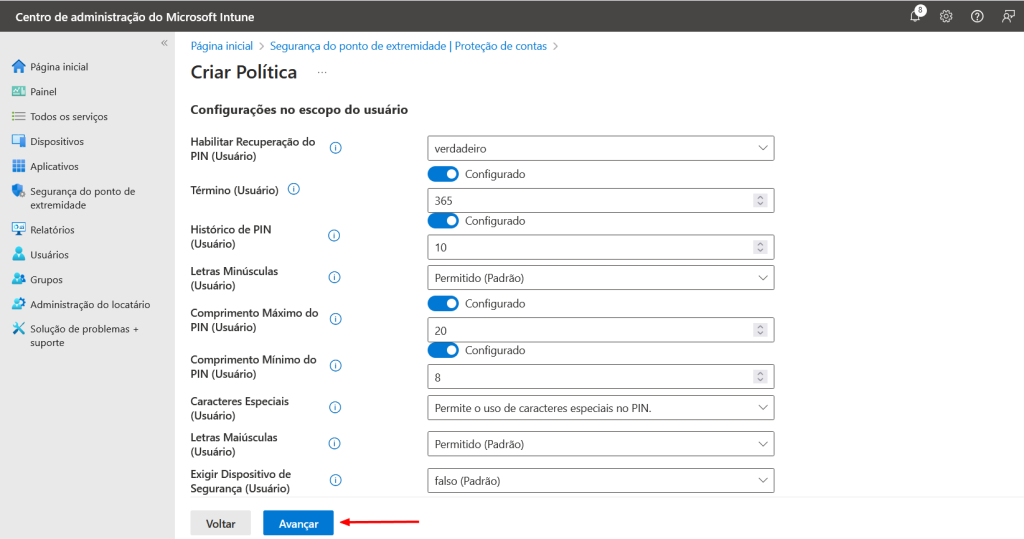Open Grupos in sidebar
The image size is (1024, 539).
tap(46, 279)
